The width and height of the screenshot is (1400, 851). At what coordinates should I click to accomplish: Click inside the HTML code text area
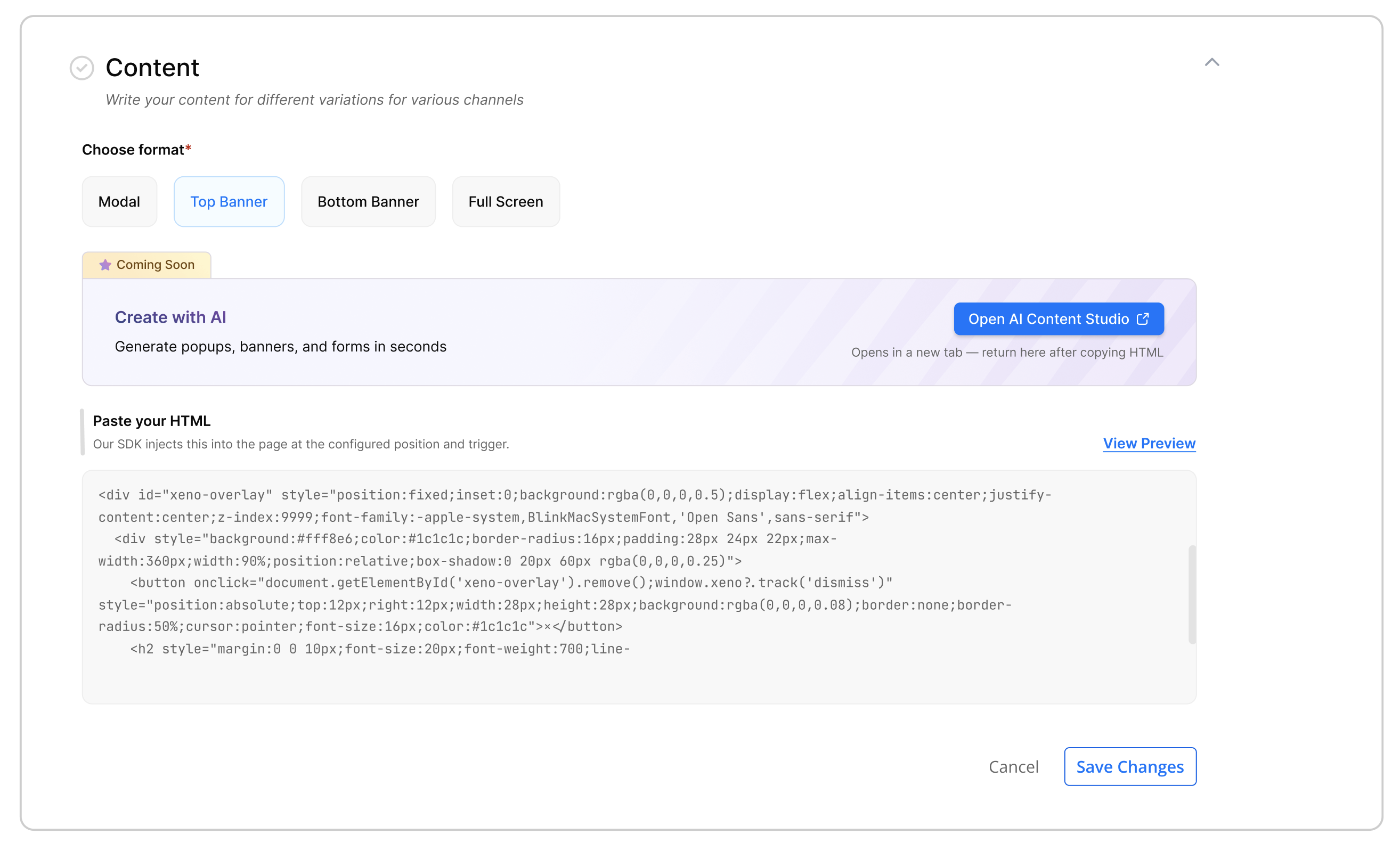[639, 587]
